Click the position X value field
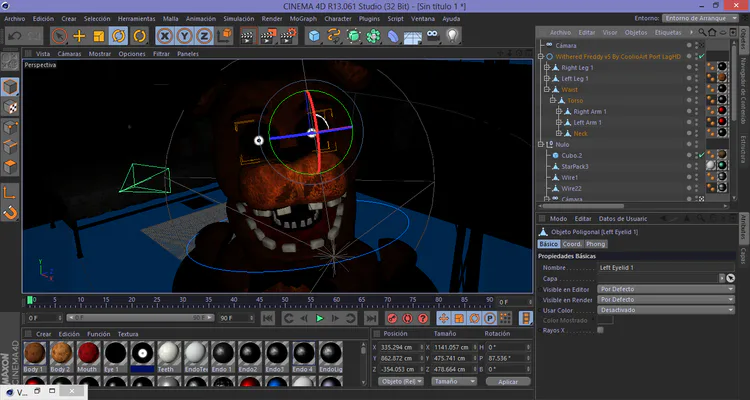 [x=401, y=347]
